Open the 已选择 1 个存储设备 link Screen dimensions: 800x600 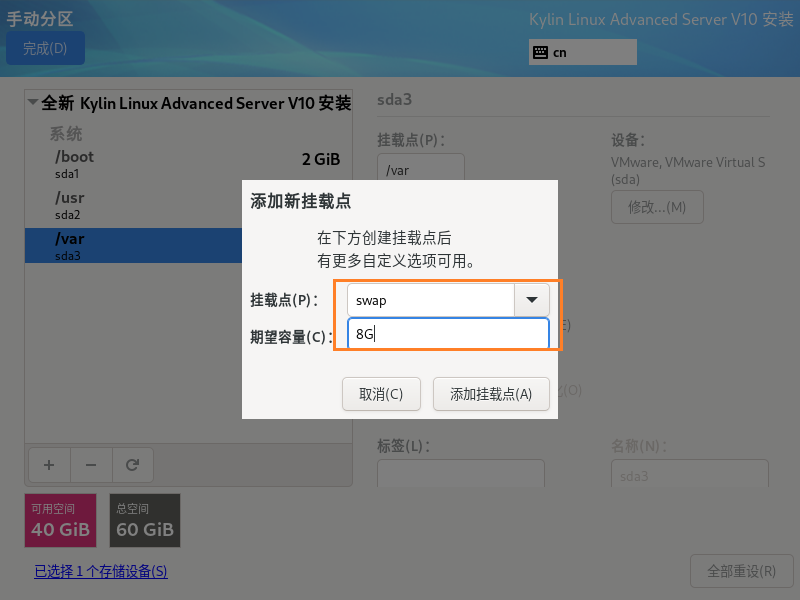[101, 571]
